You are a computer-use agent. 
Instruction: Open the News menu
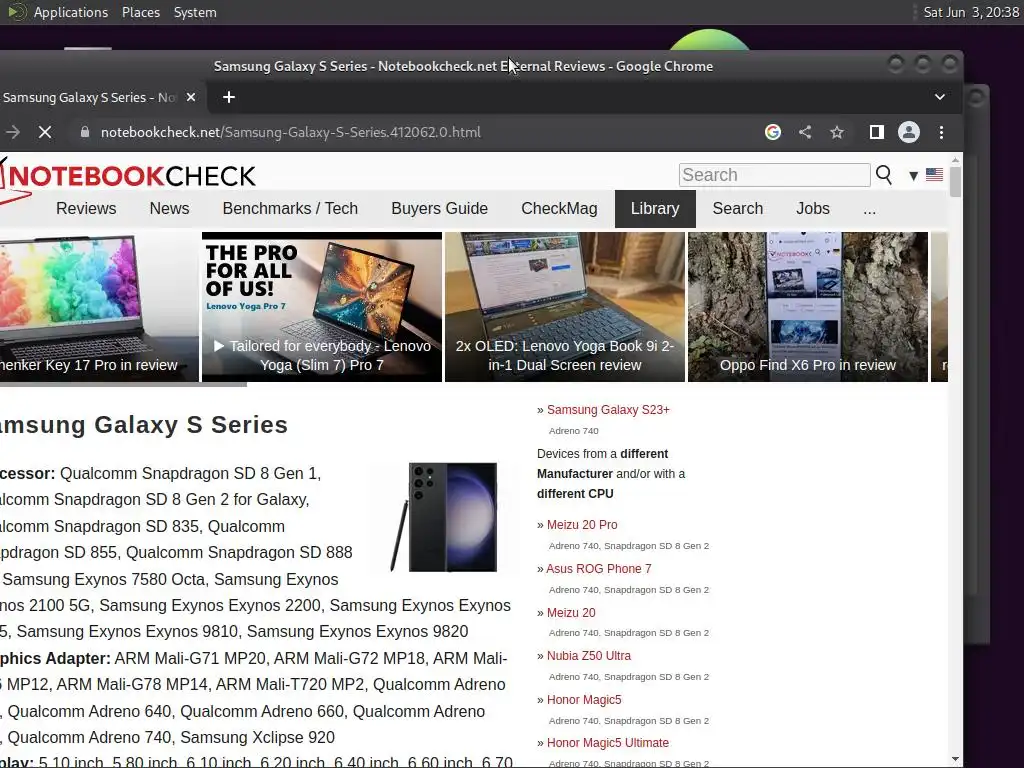click(169, 208)
